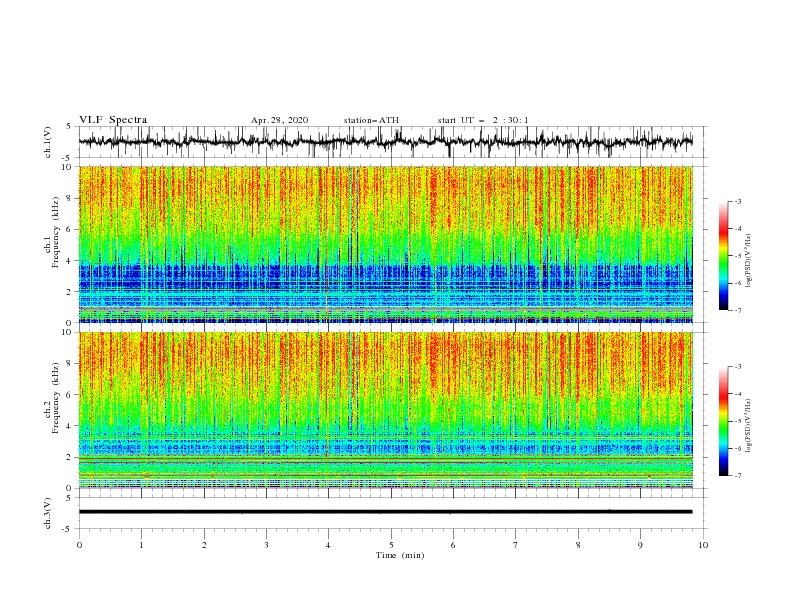This screenshot has height=612, width=792.
Task: Click time axis tick label "4"
Action: 328,545
